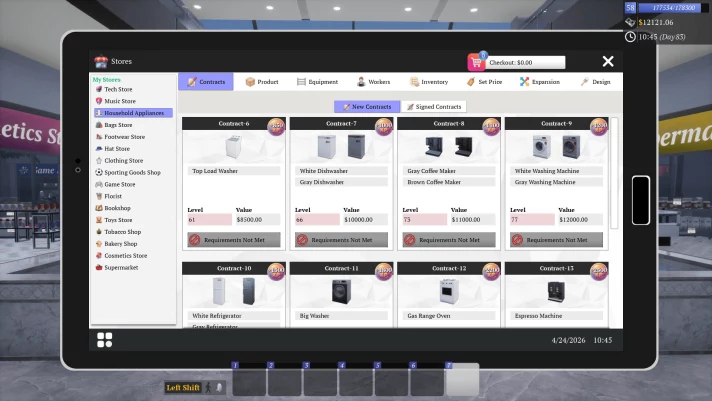712x401 pixels.
Task: Open the Product tab
Action: (x=262, y=82)
